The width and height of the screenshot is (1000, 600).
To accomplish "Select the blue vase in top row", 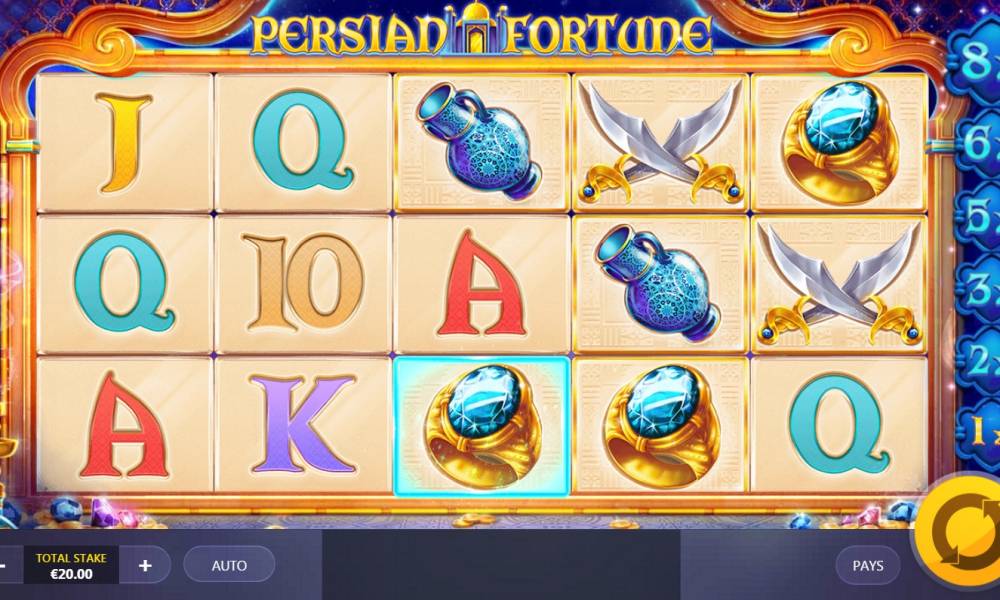I will coord(482,142).
